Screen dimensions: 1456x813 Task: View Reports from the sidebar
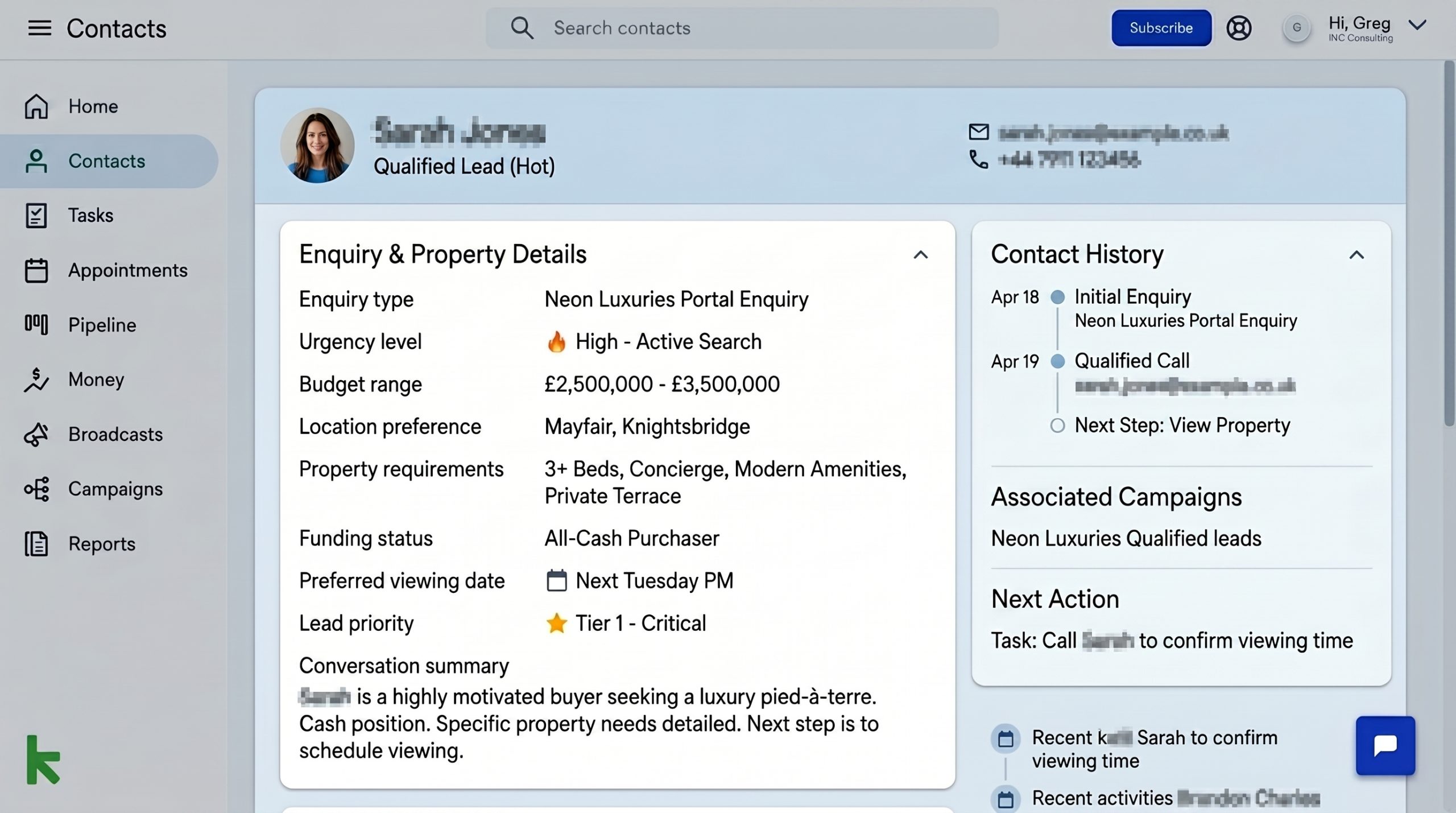coord(101,543)
